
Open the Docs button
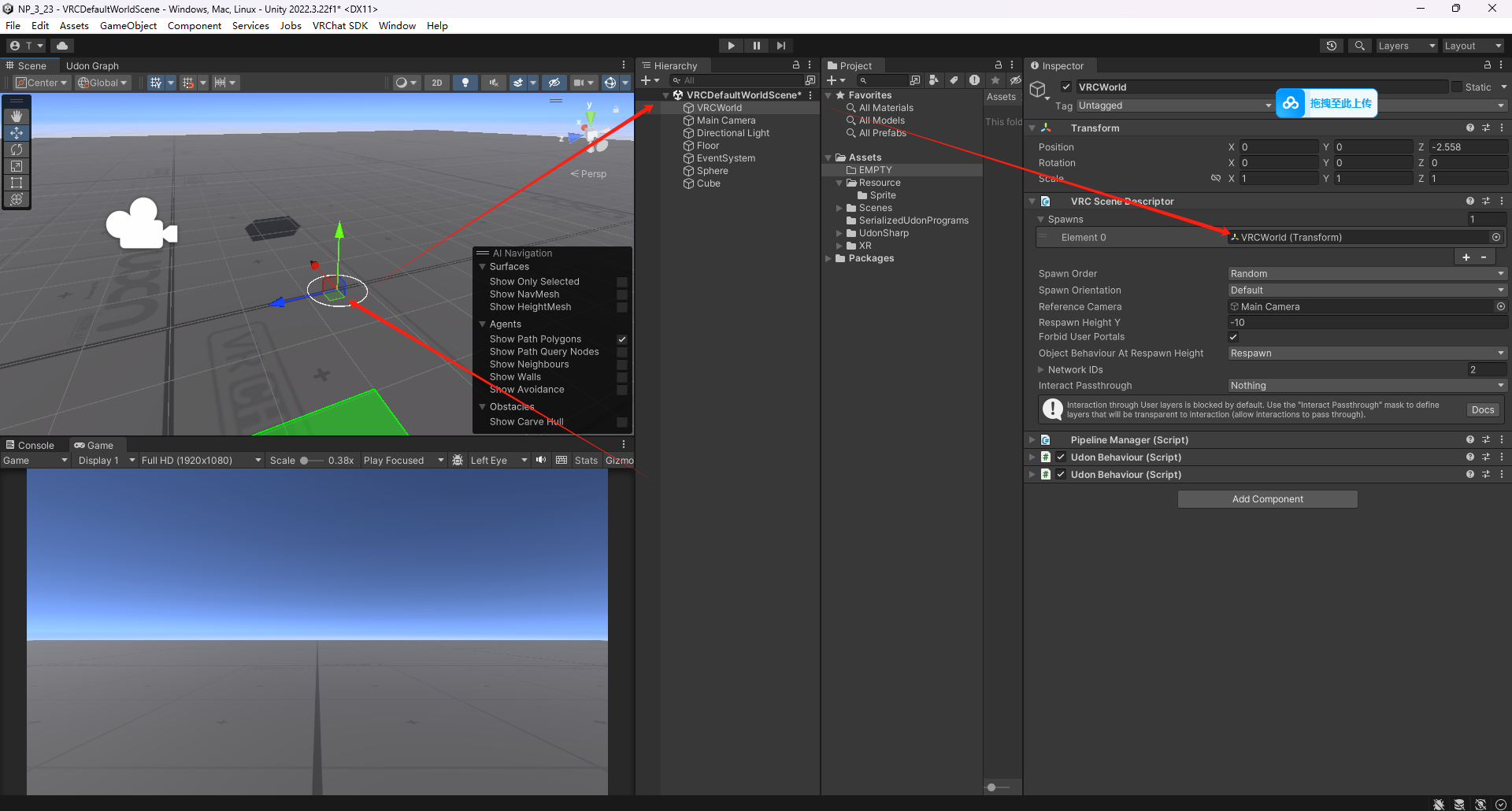(x=1483, y=410)
